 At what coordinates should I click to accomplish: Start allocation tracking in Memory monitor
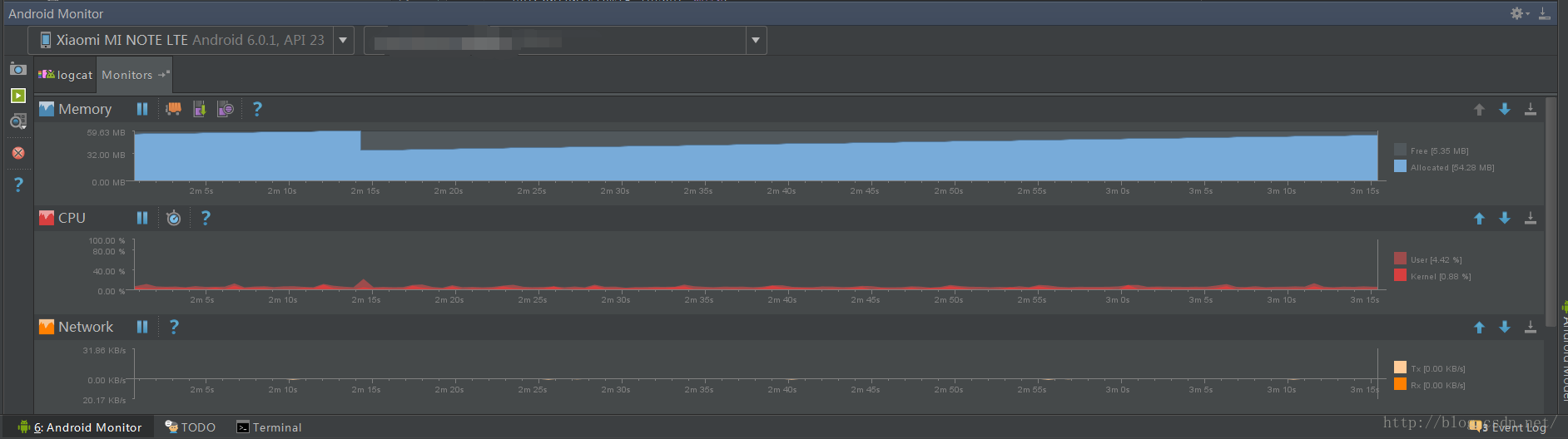(x=225, y=109)
